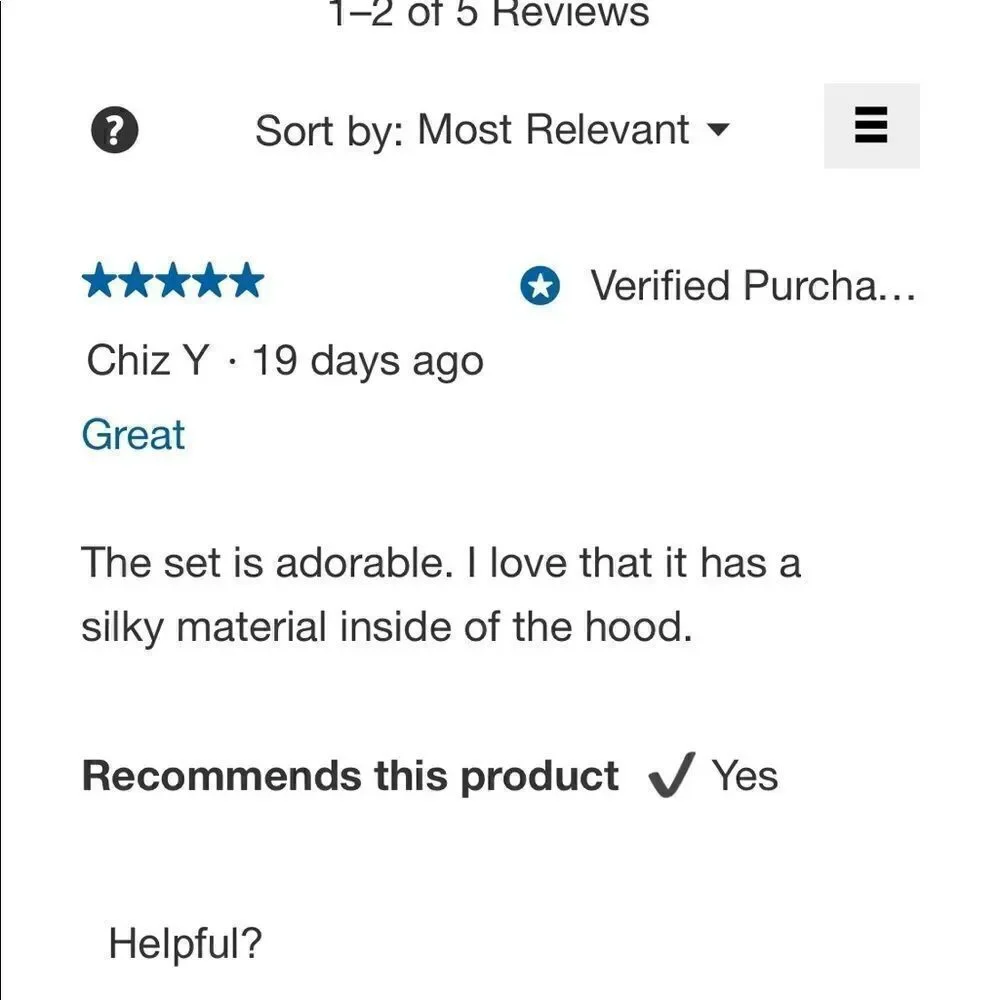Click the Verified Purchaser badge icon

[x=540, y=286]
